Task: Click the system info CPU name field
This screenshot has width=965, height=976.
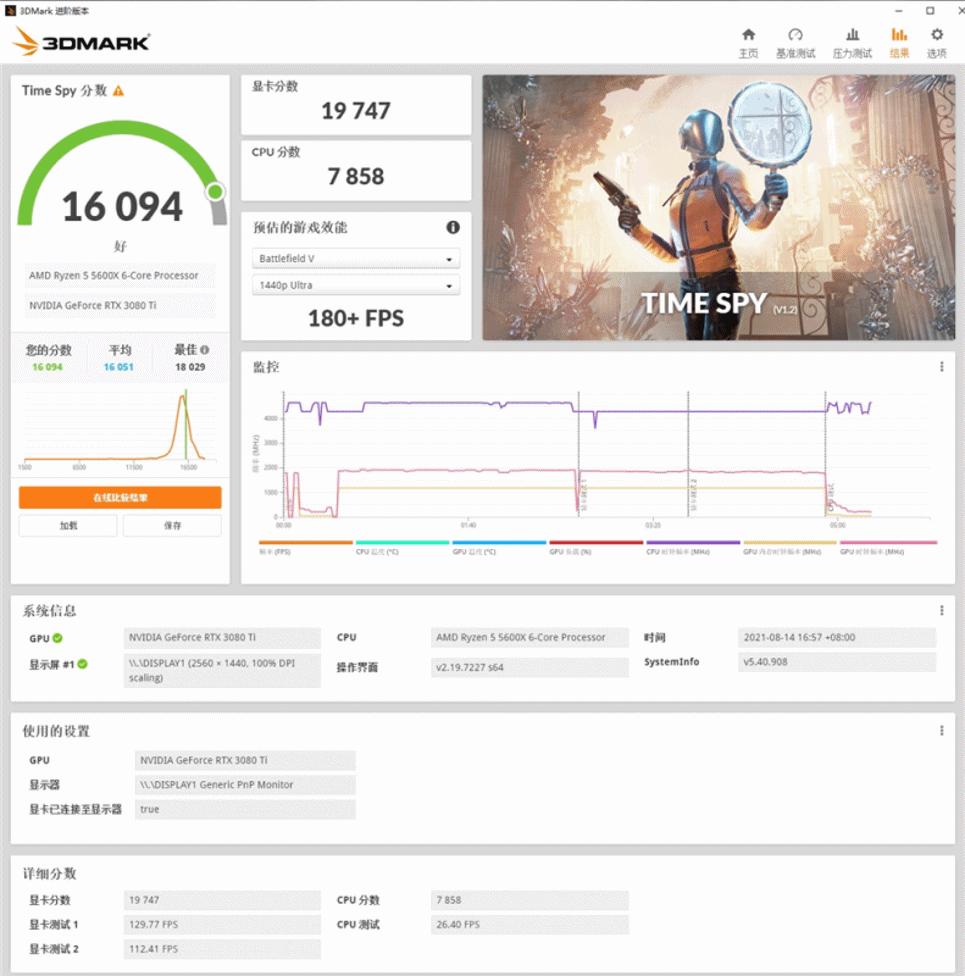Action: tap(529, 637)
